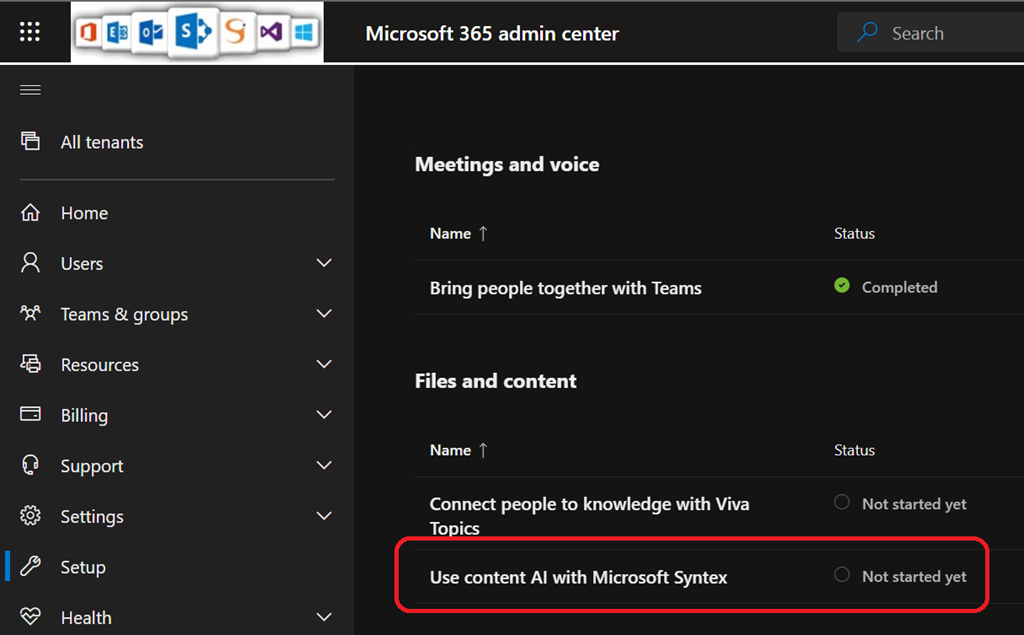The height and width of the screenshot is (635, 1024).
Task: Open the app launcher waffle icon
Action: tap(30, 32)
